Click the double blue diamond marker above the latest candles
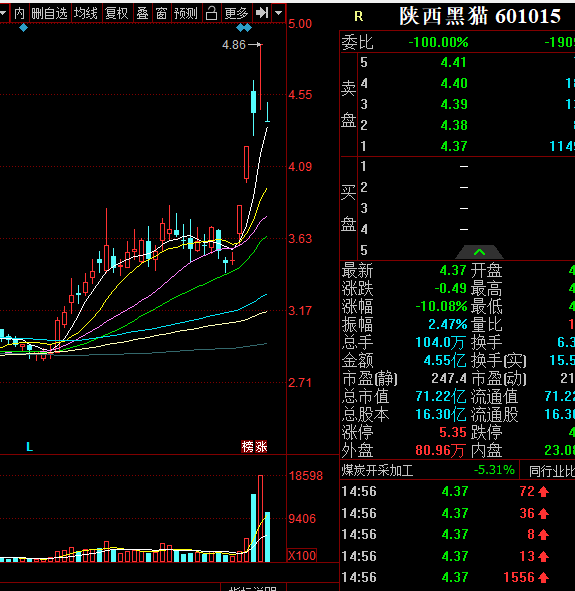Viewport: 575px width, 591px height. point(244,28)
